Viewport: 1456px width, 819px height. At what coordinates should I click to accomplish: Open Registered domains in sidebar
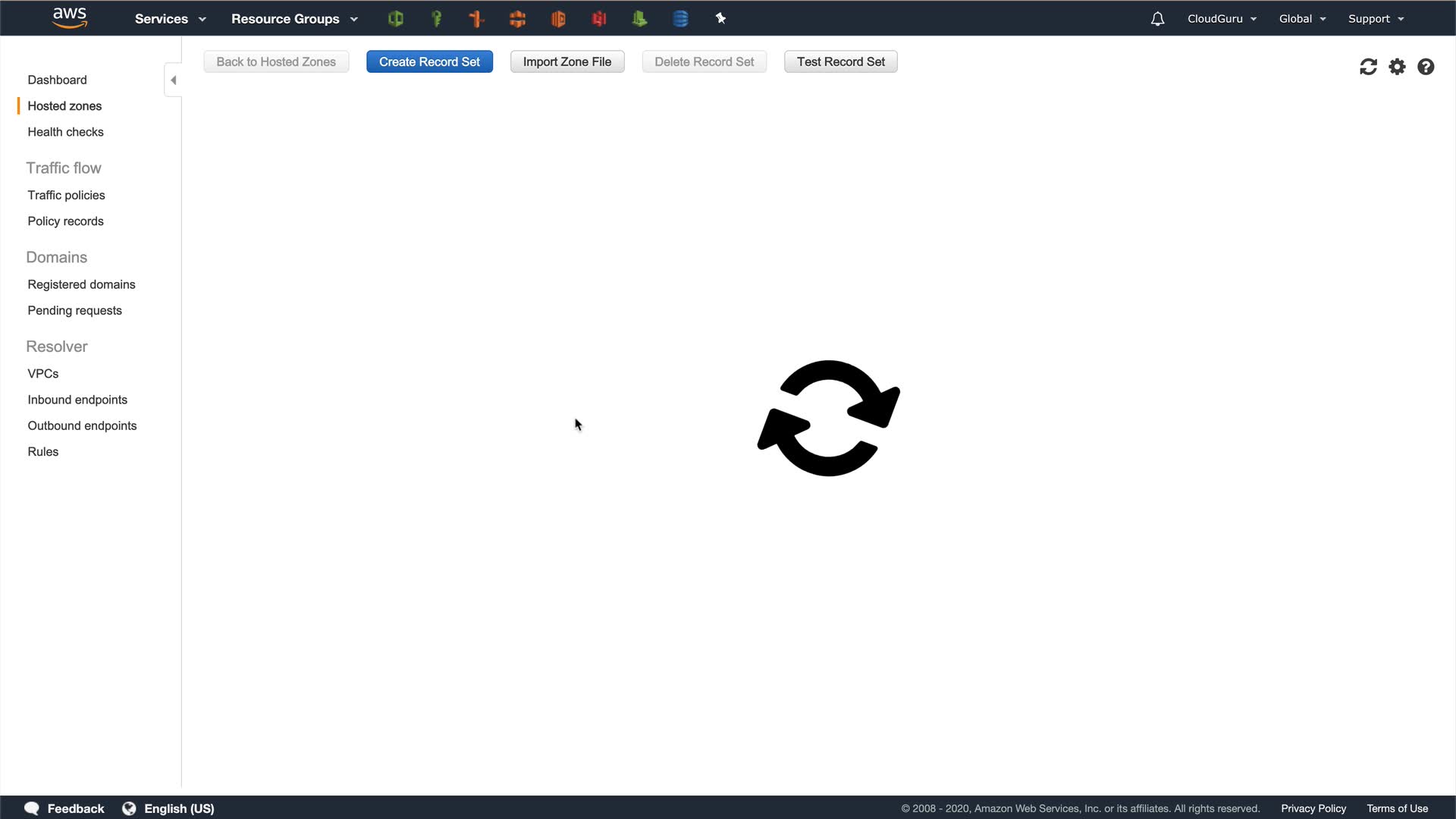pos(81,284)
